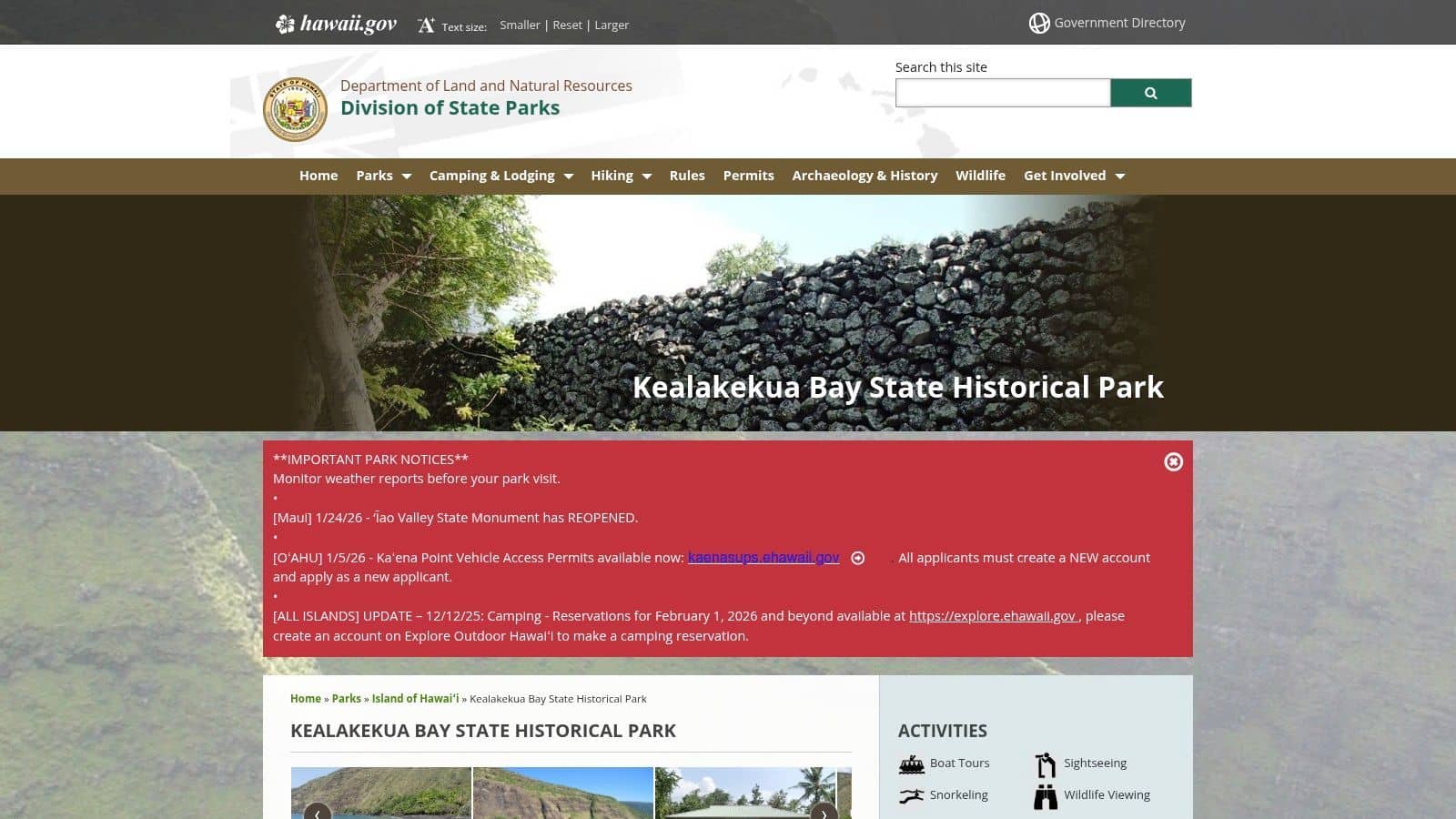
Task: Dismiss the important park notices banner
Action: (1174, 461)
